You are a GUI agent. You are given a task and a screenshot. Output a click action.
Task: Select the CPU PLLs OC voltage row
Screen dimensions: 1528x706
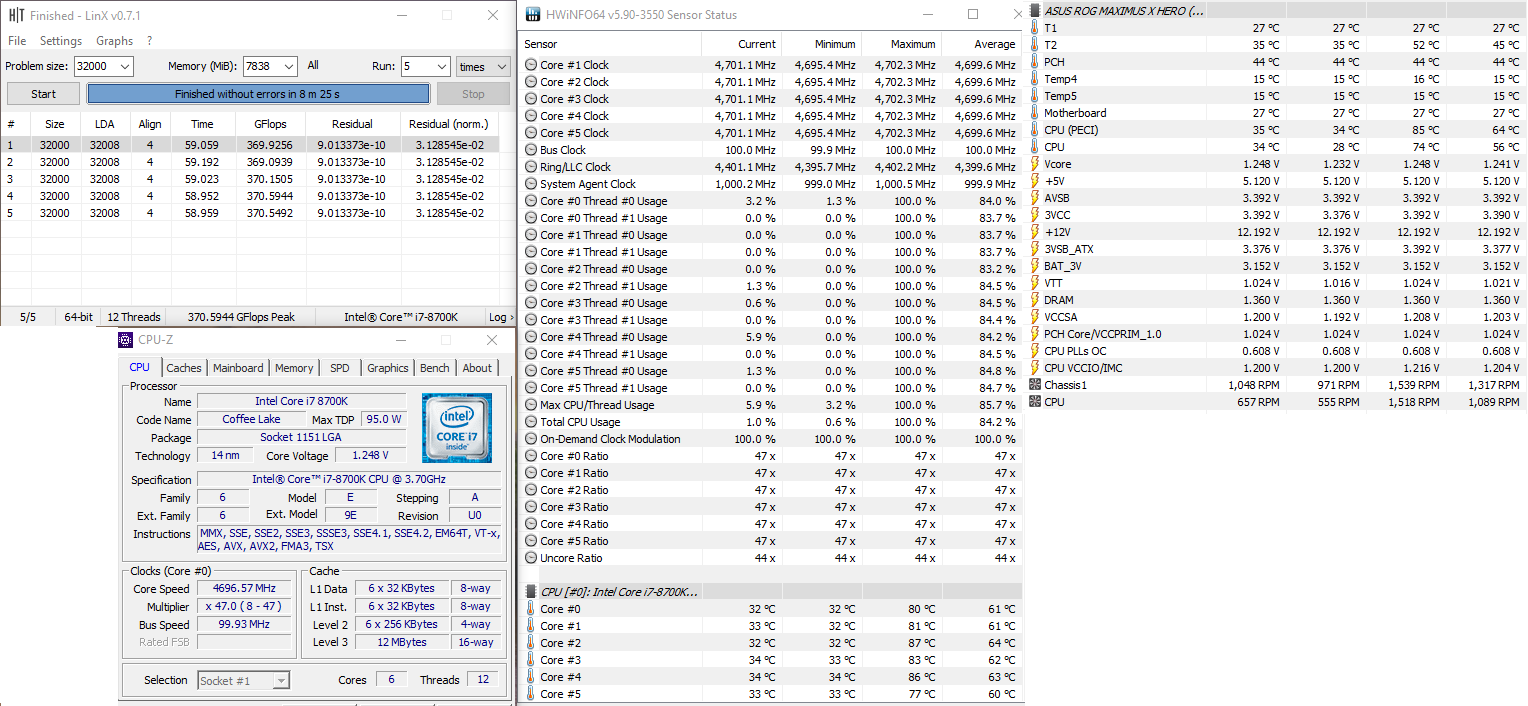[1277, 351]
